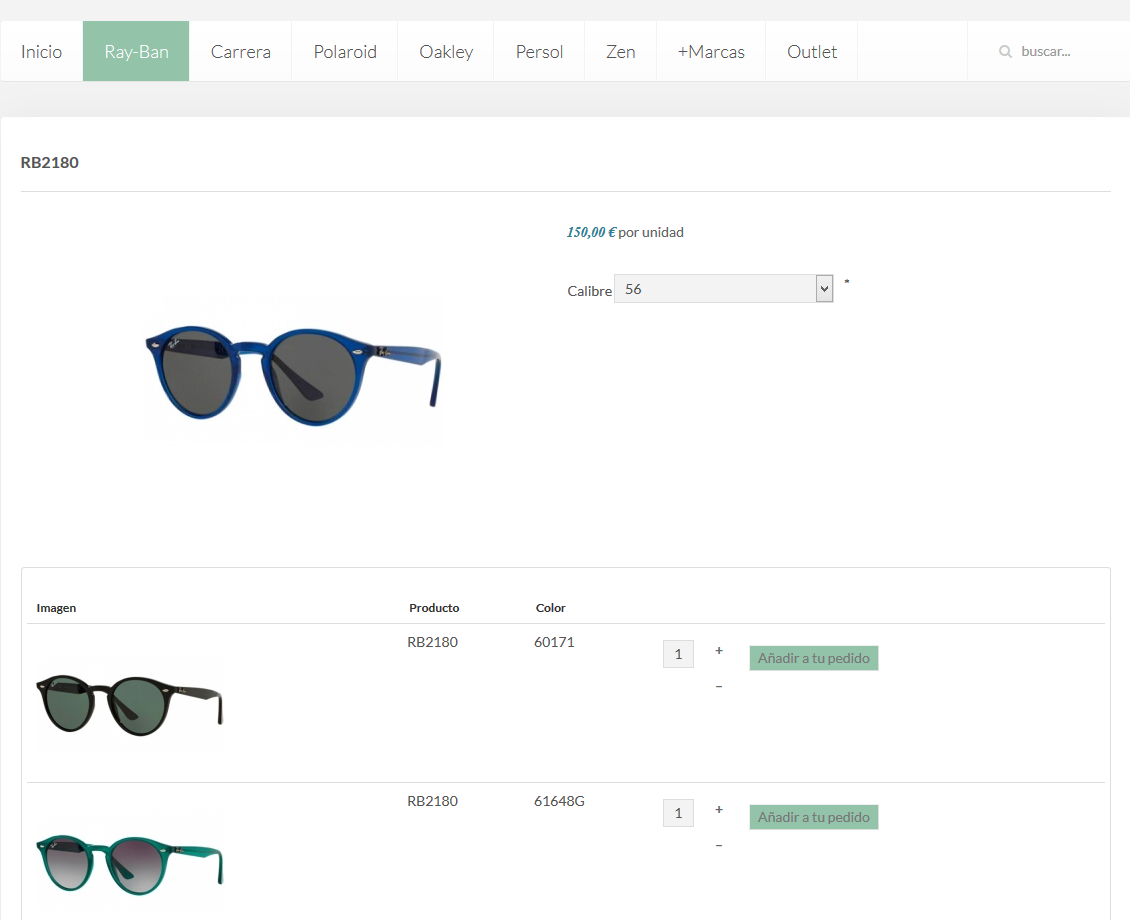Image resolution: width=1130 pixels, height=920 pixels.
Task: Click the Producto column header
Action: coord(434,608)
